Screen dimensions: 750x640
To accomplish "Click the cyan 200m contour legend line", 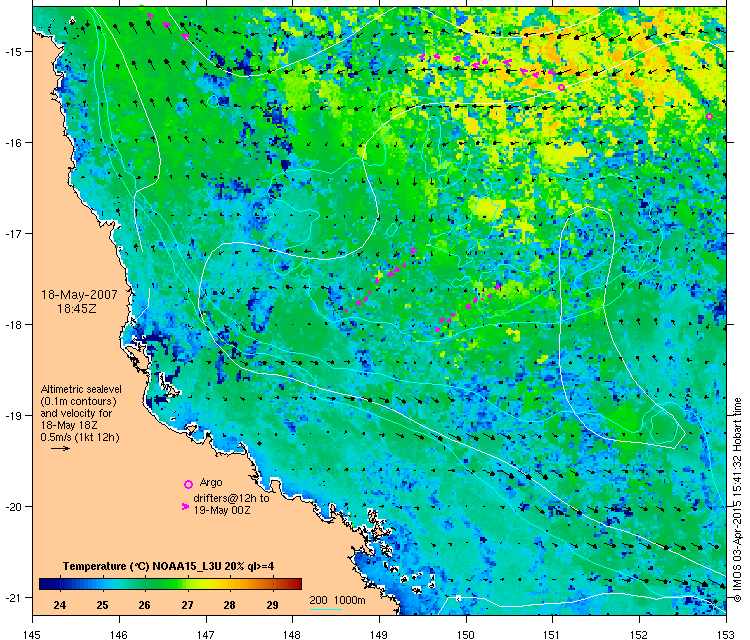I will coord(326,609).
